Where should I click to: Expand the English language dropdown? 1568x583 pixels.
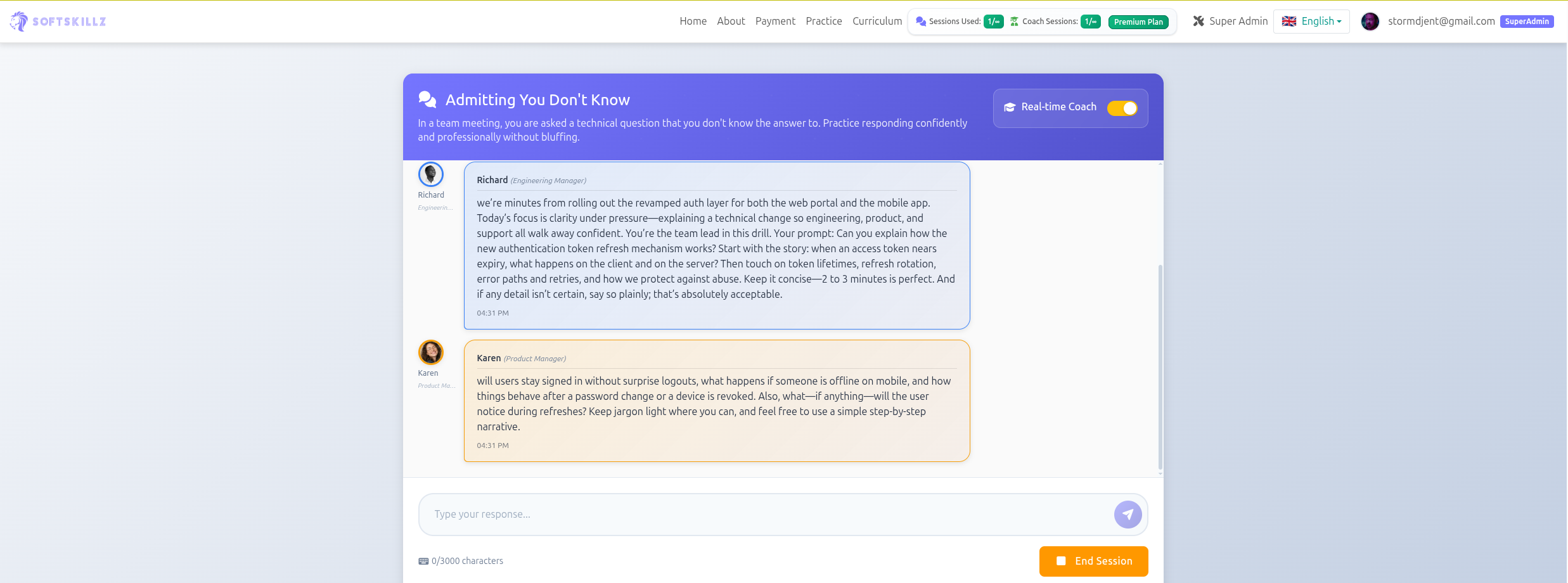coord(1311,22)
